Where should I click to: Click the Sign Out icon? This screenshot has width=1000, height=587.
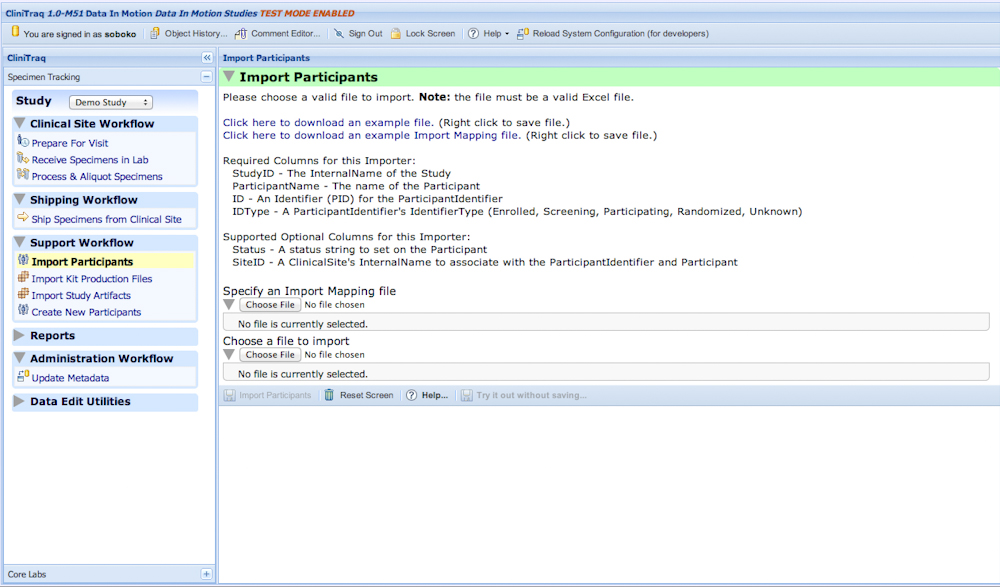point(339,34)
